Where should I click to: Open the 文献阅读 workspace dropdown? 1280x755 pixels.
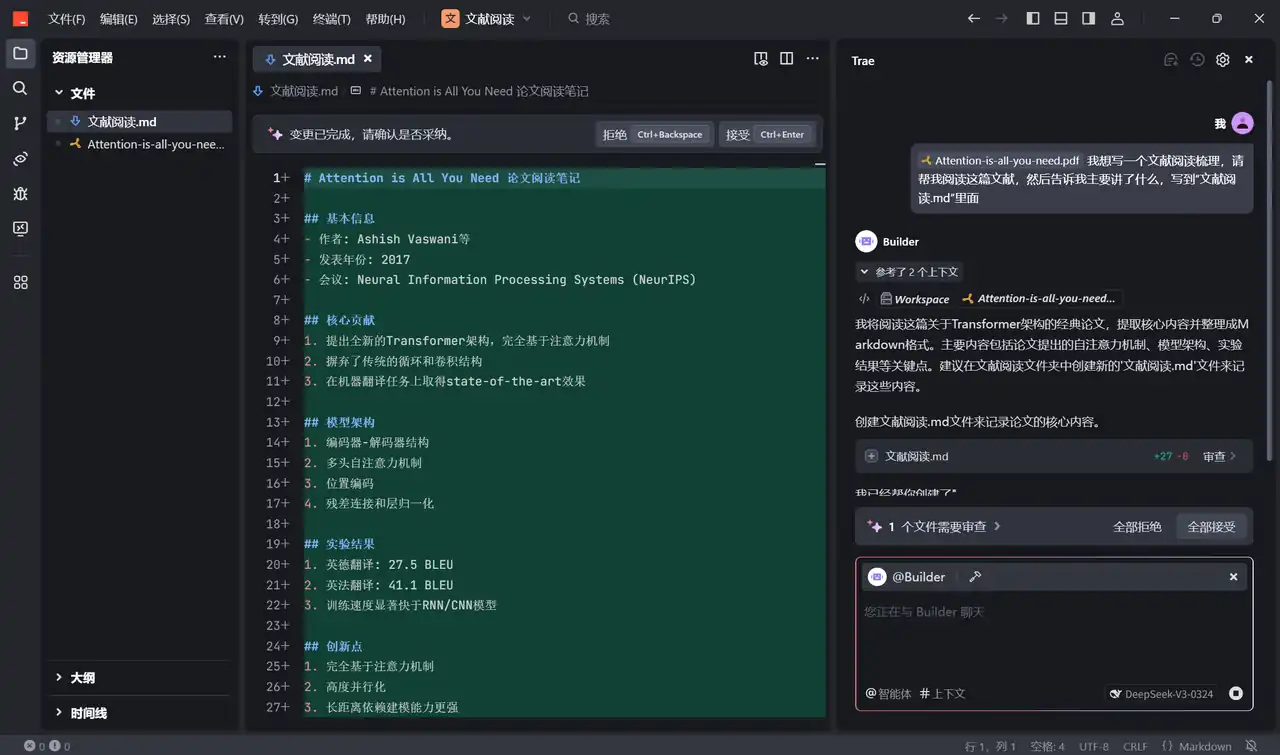coord(487,18)
